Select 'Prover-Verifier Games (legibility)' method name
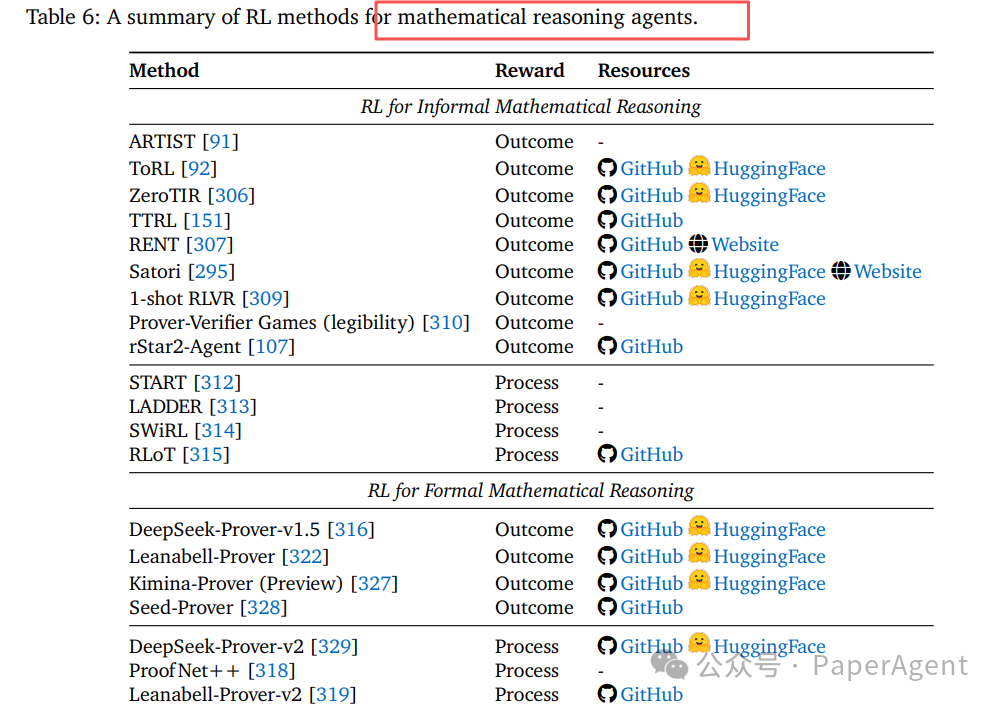The width and height of the screenshot is (999, 705). pos(272,323)
